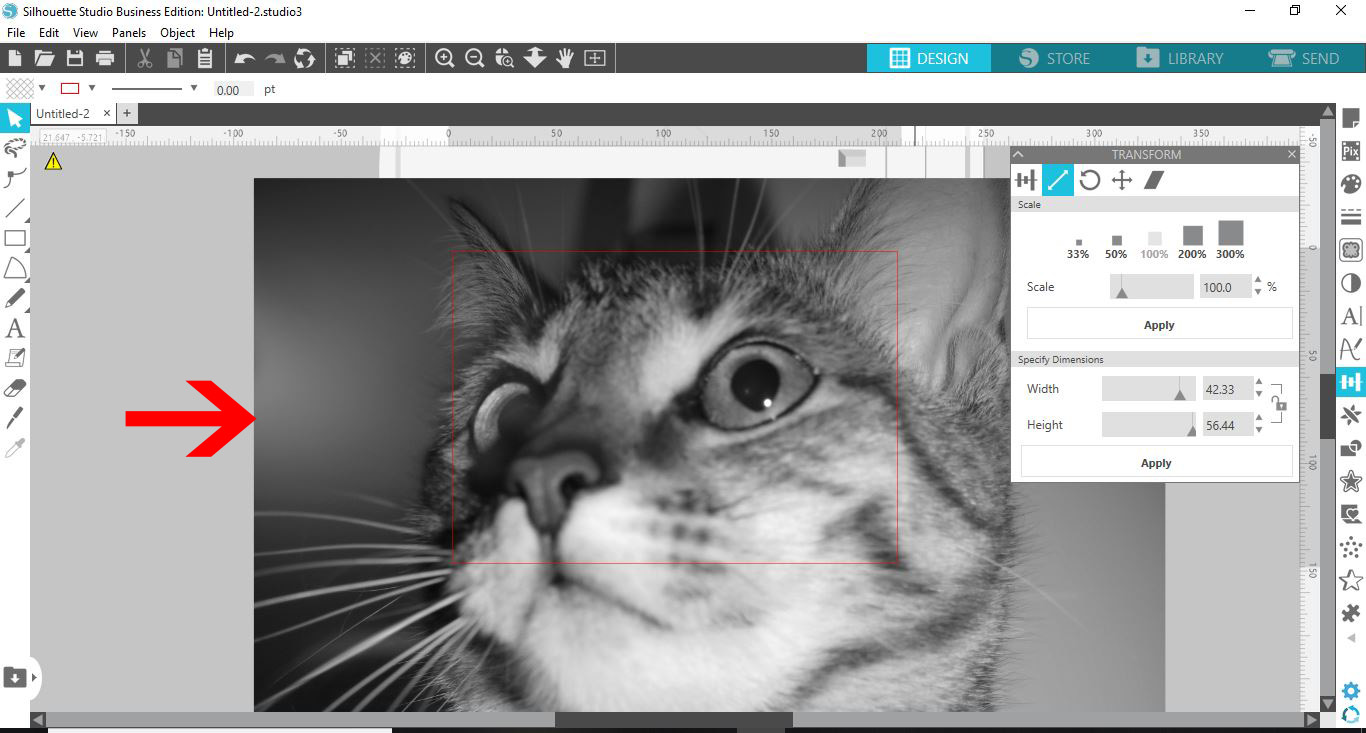Image resolution: width=1366 pixels, height=733 pixels.
Task: Click the Deselect All icon
Action: click(x=375, y=59)
